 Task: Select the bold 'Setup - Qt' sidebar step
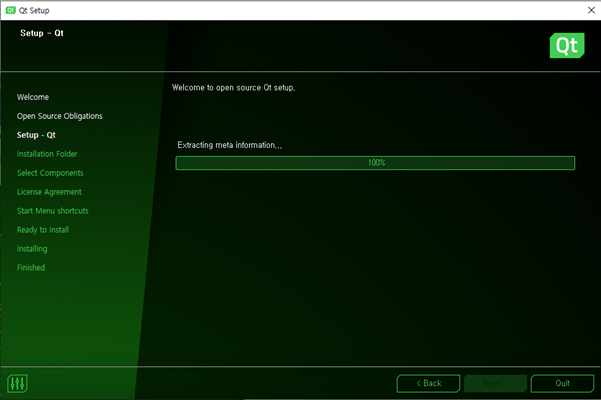point(36,135)
